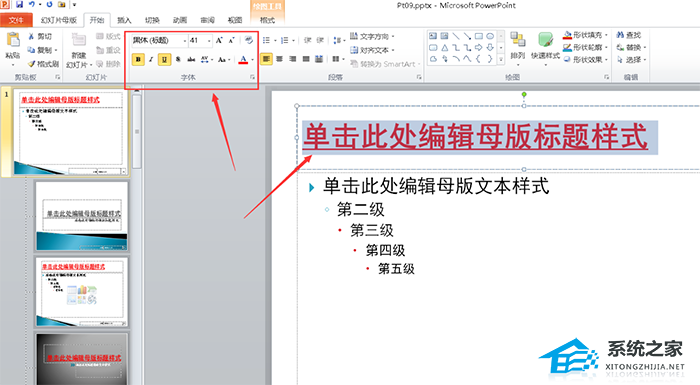This screenshot has width=700, height=385.
Task: Open the Font dialog launcher (字体)
Action: click(252, 77)
